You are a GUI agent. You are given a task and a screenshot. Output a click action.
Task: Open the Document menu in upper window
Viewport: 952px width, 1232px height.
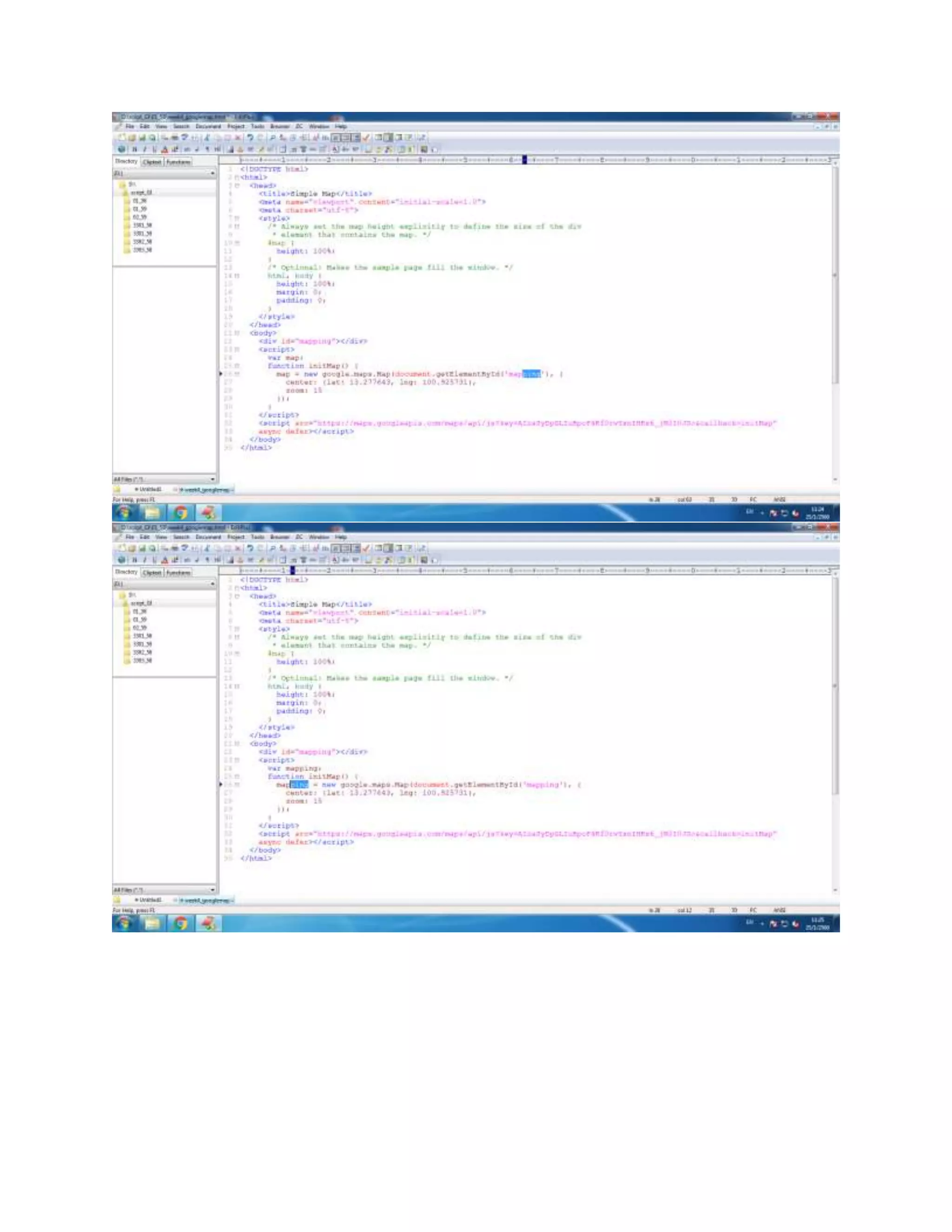[207, 126]
